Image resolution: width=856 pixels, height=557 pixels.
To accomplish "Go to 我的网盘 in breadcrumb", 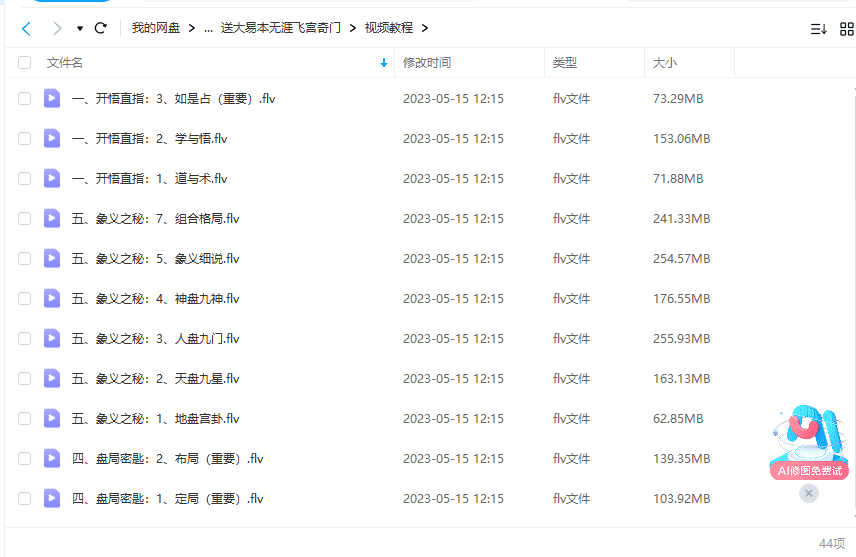I will 156,28.
